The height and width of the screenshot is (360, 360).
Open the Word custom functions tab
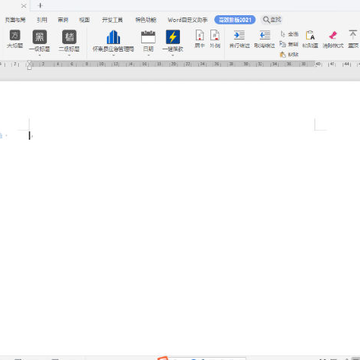coord(188,20)
